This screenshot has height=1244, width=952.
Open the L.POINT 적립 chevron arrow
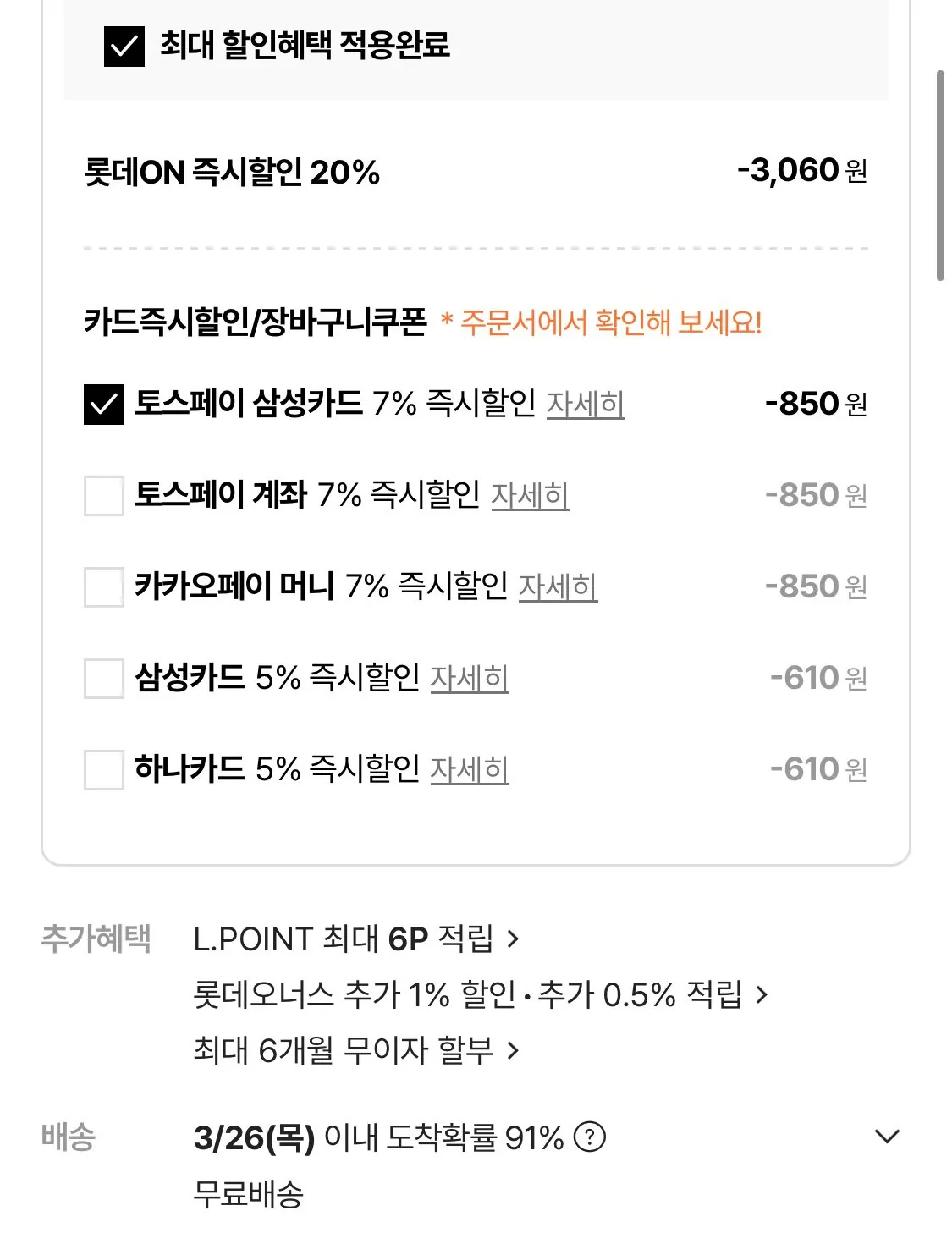point(513,939)
